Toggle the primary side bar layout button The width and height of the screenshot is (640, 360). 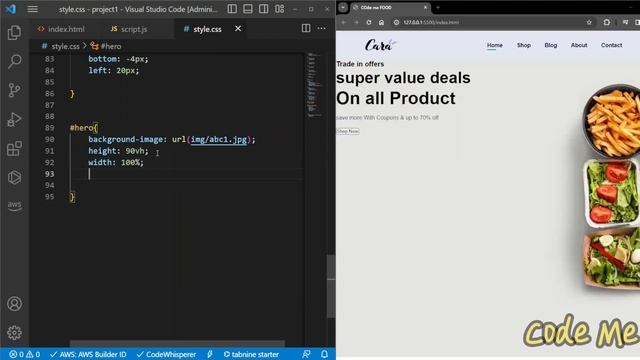point(232,9)
